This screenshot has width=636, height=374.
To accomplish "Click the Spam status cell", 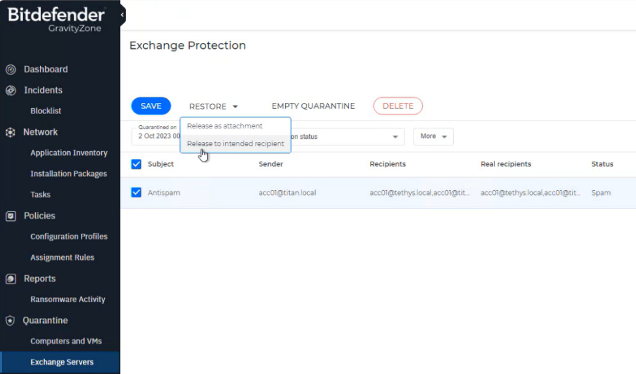I will 601,193.
